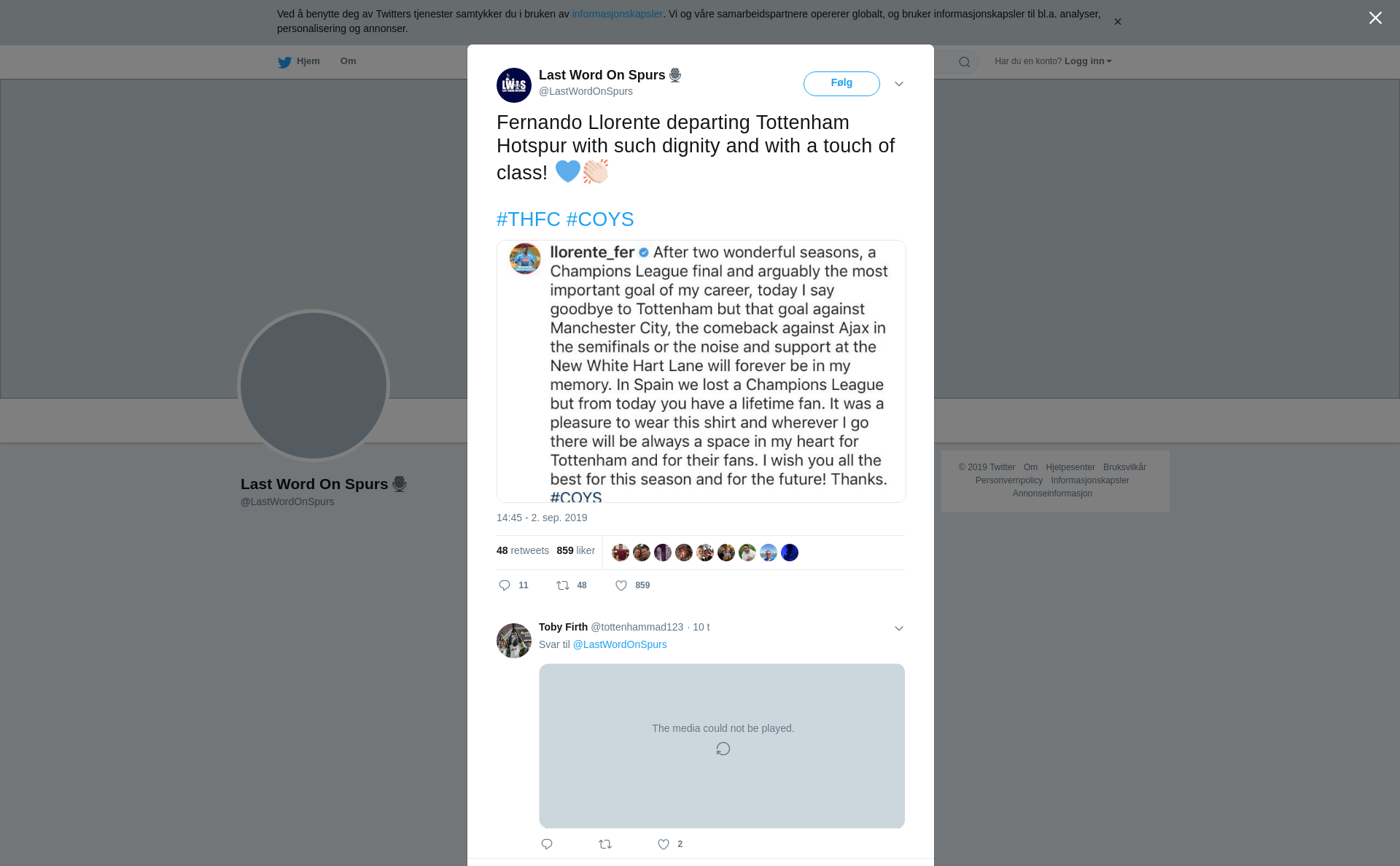Reply to Toby Firth's tweet

pos(547,844)
